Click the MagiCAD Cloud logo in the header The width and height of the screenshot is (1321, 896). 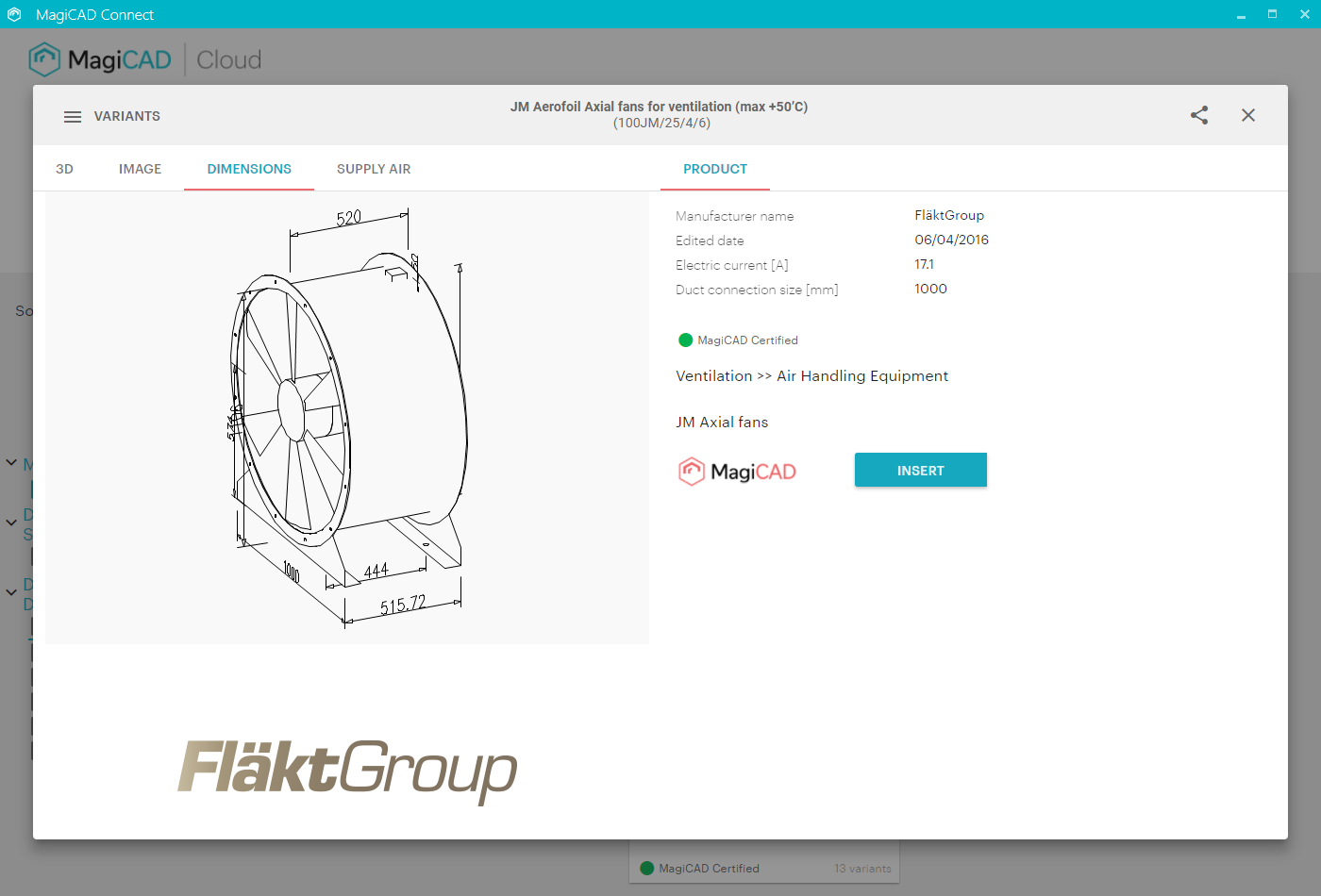tap(144, 59)
